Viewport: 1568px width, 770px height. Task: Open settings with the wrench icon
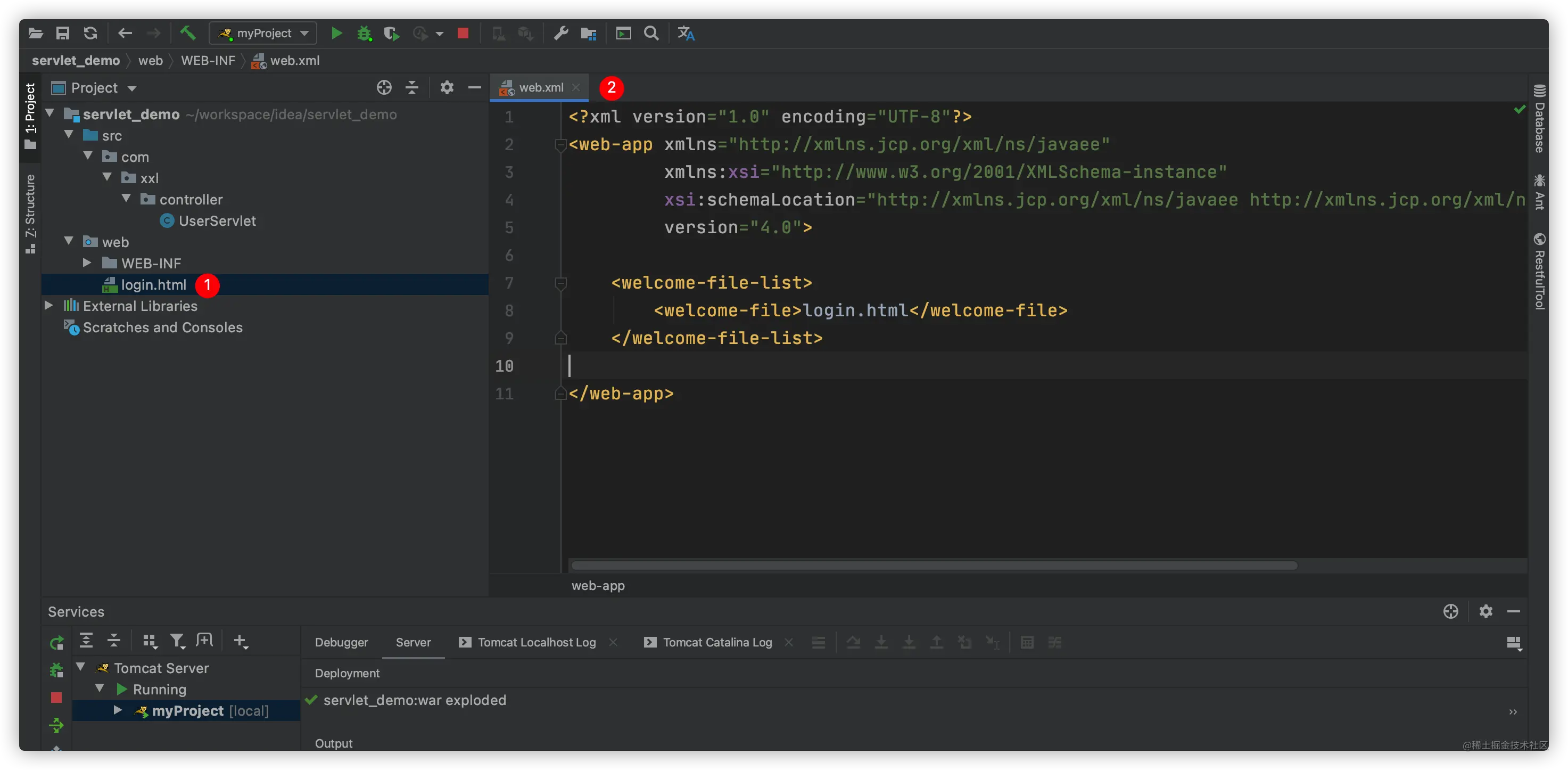coord(560,34)
